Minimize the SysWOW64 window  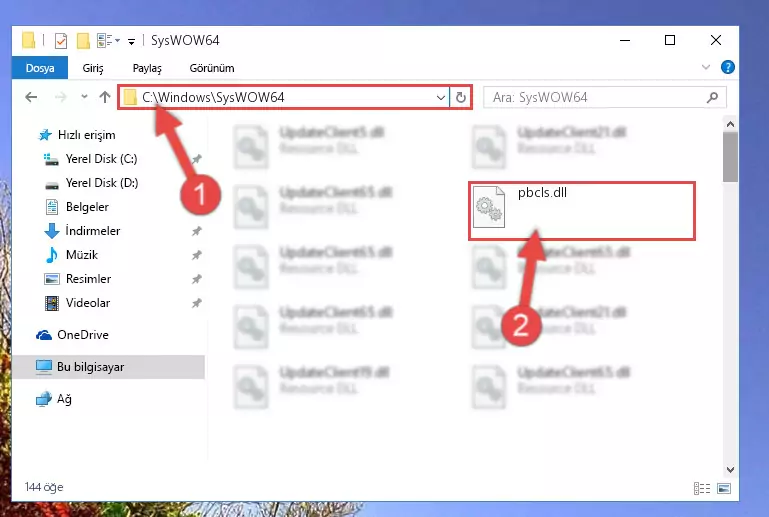point(625,41)
